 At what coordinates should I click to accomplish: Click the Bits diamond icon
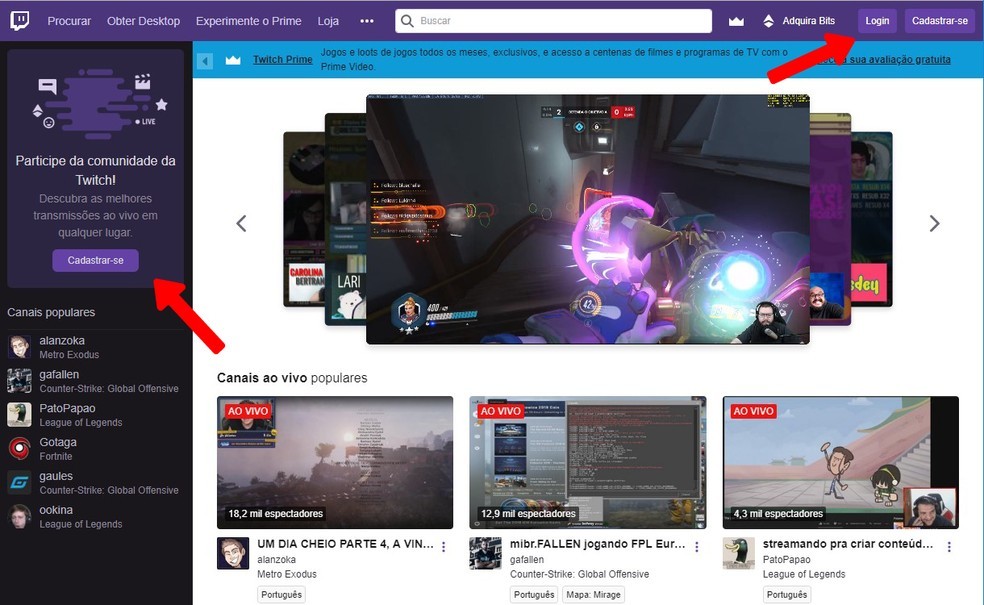768,21
